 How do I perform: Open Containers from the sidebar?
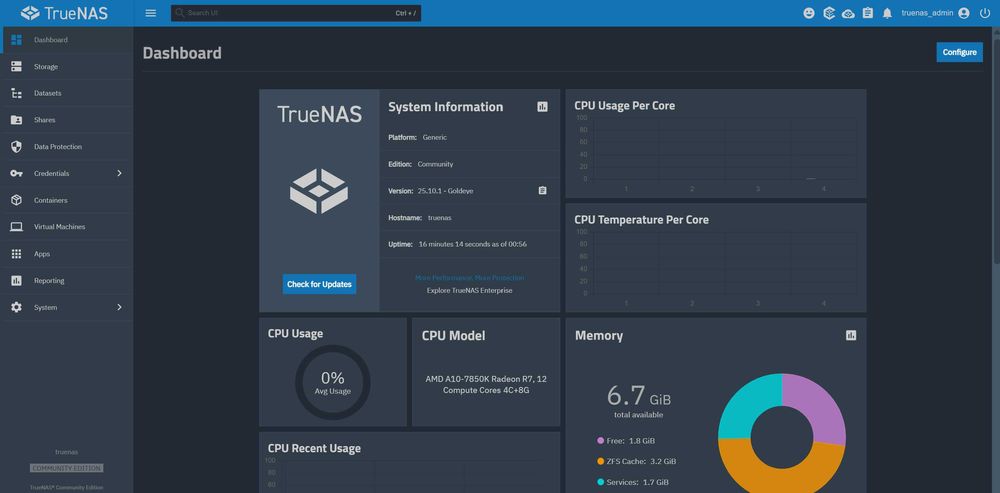click(x=67, y=200)
